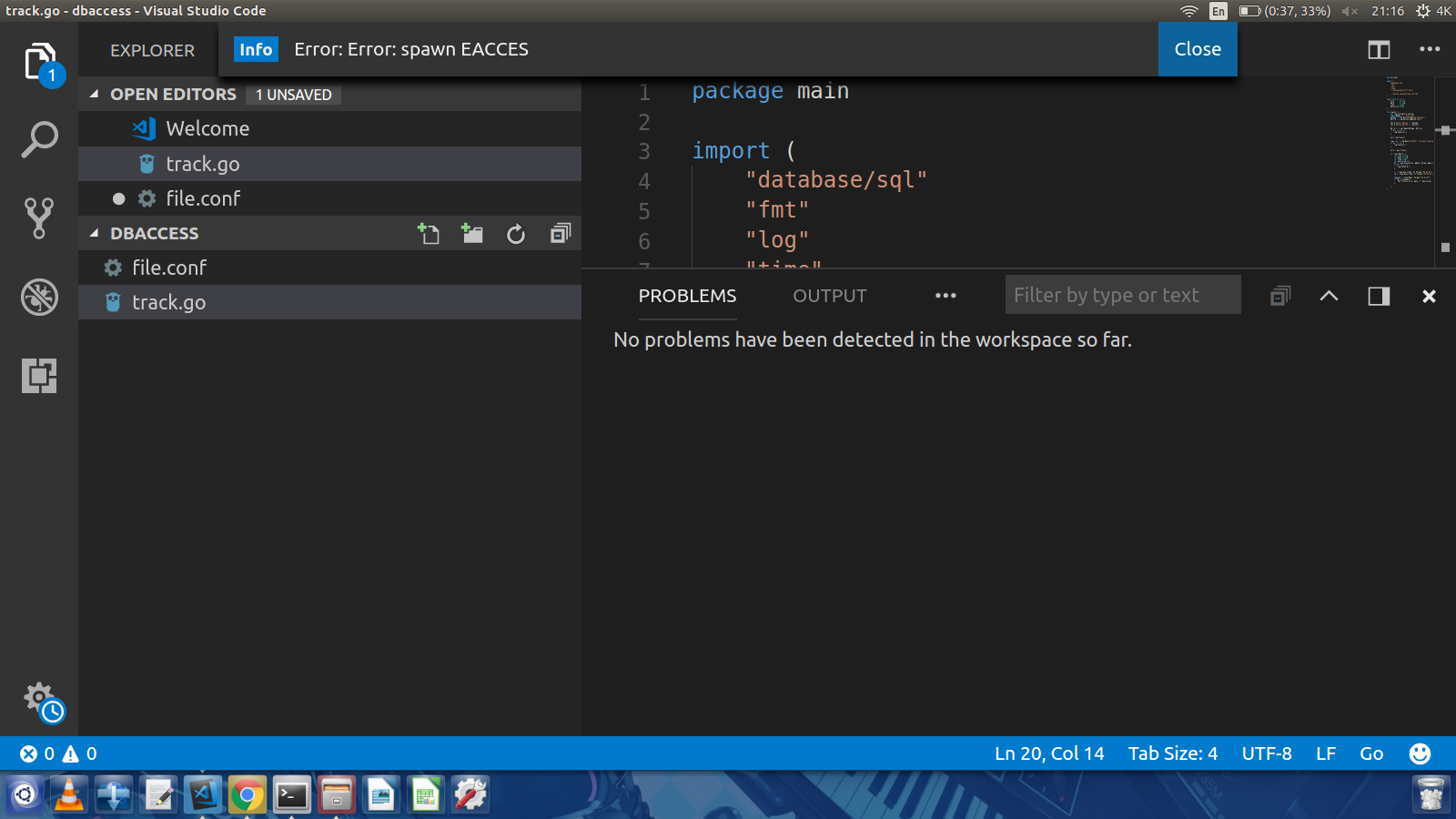The width and height of the screenshot is (1456, 819).
Task: Collapse all entries in the Problems panel
Action: point(1280,296)
